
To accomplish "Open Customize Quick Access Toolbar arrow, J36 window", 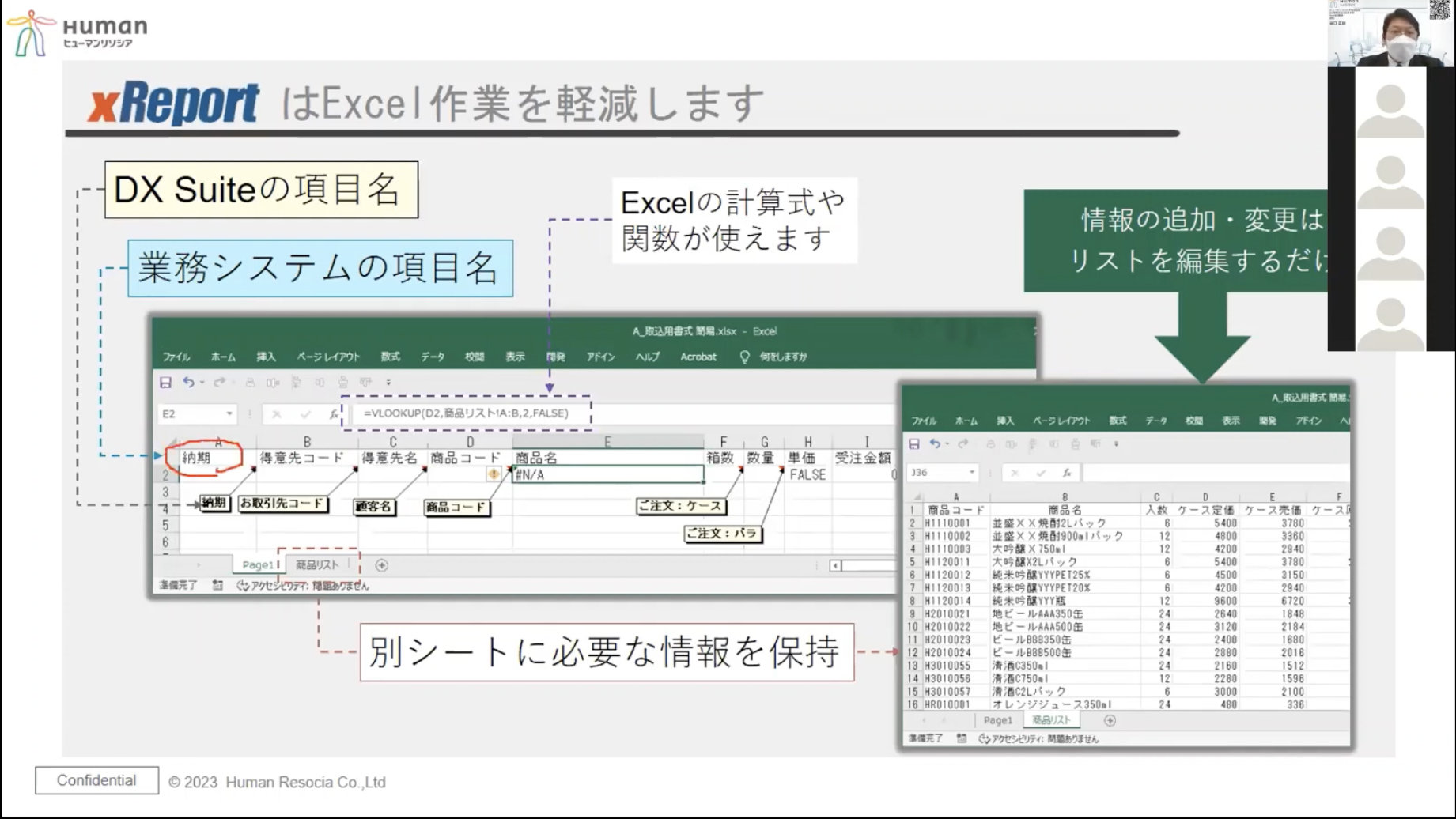I will pos(1116,444).
